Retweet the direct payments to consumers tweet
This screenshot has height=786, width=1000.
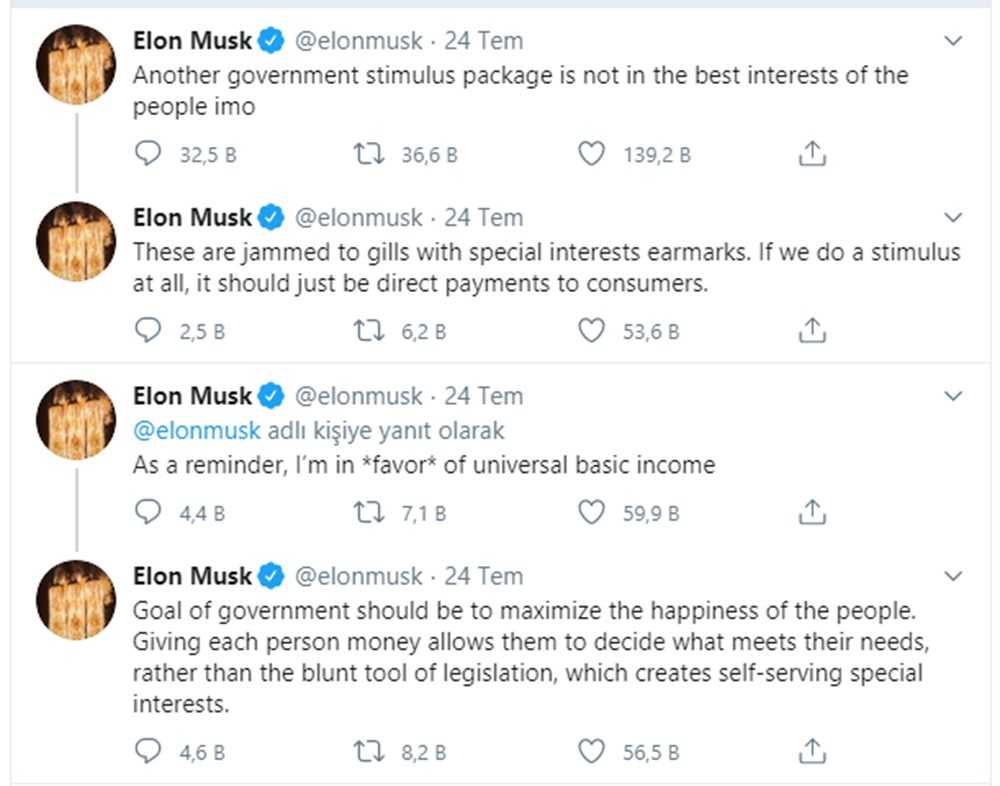click(x=368, y=331)
